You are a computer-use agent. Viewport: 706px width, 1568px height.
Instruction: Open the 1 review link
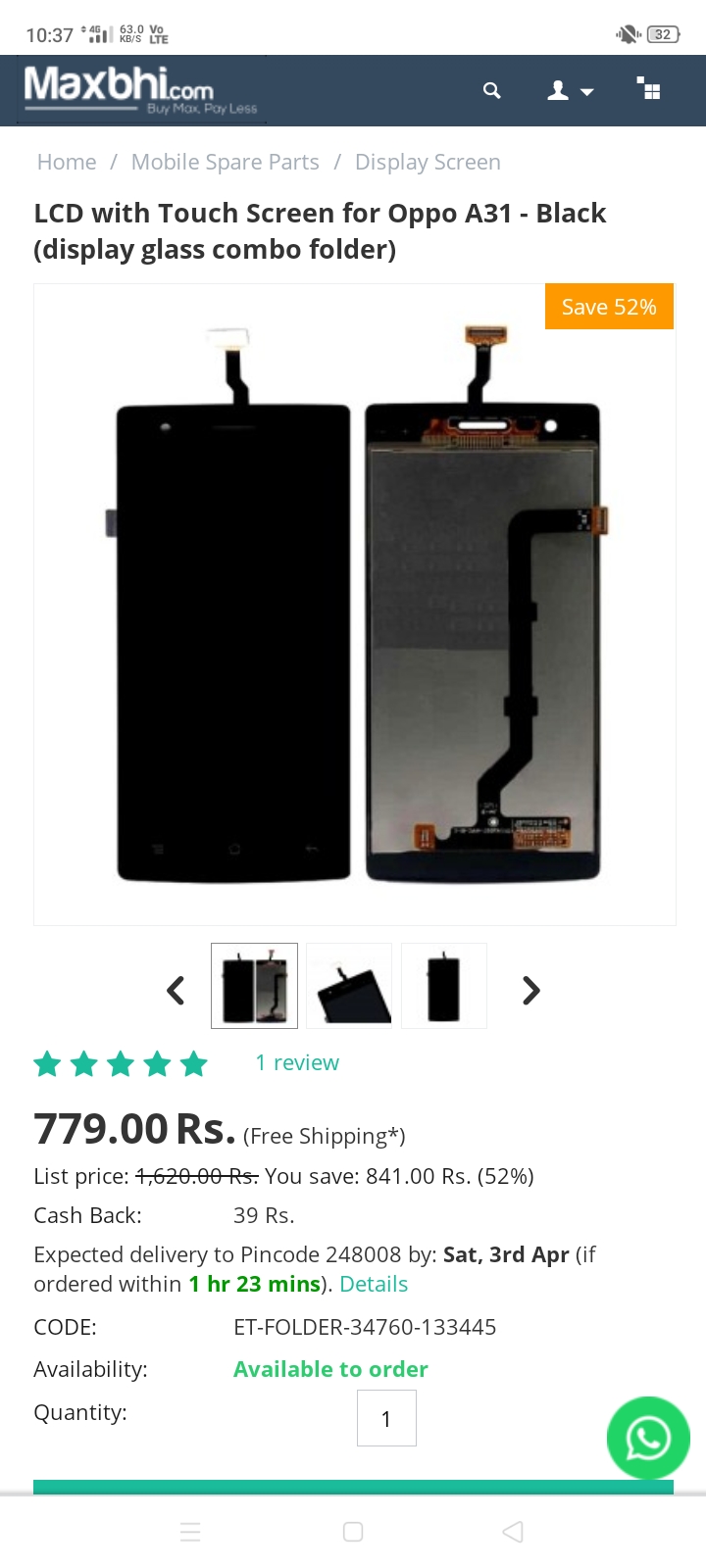297,1062
